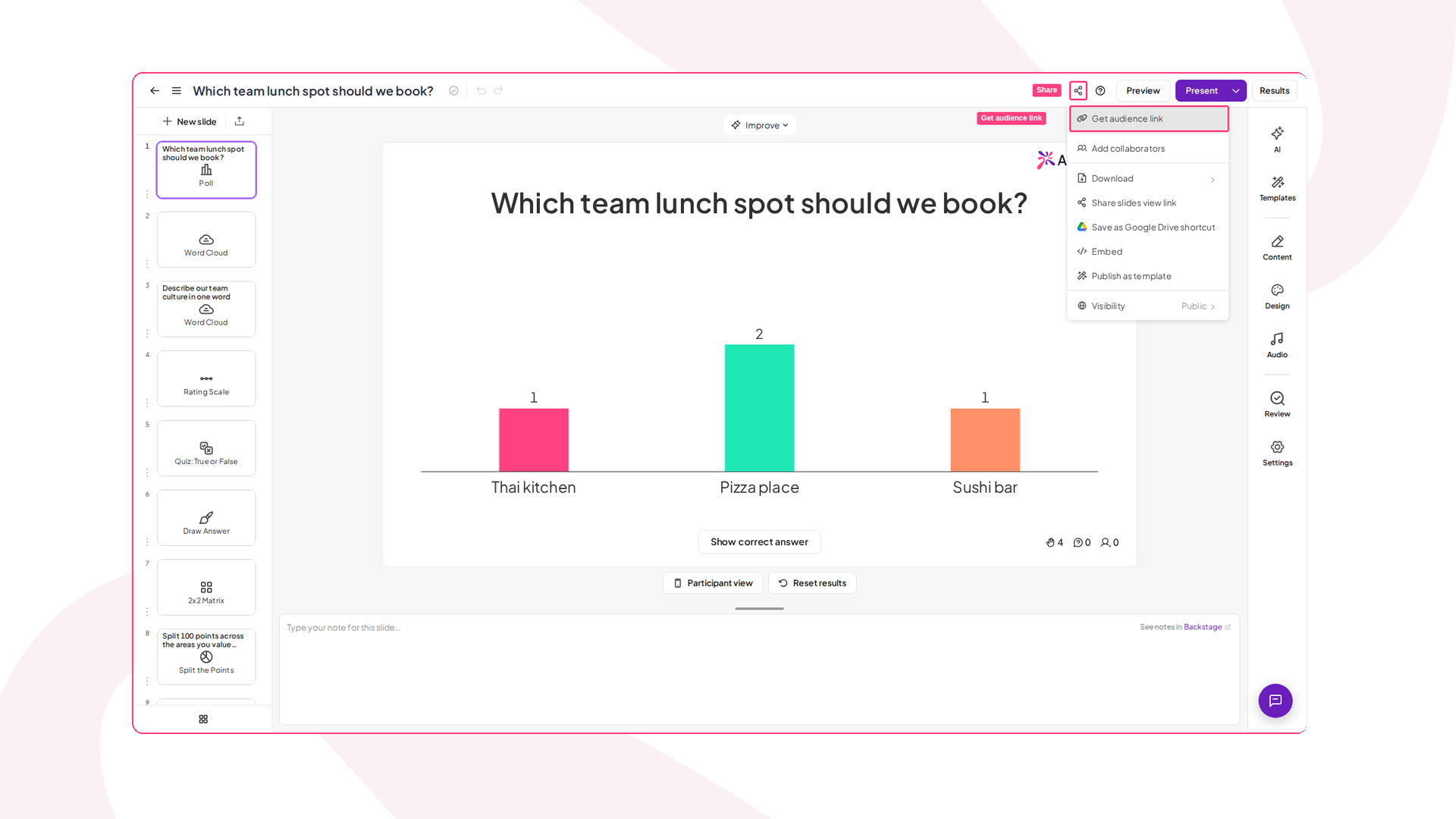Click the slide notes text field

pos(759,669)
